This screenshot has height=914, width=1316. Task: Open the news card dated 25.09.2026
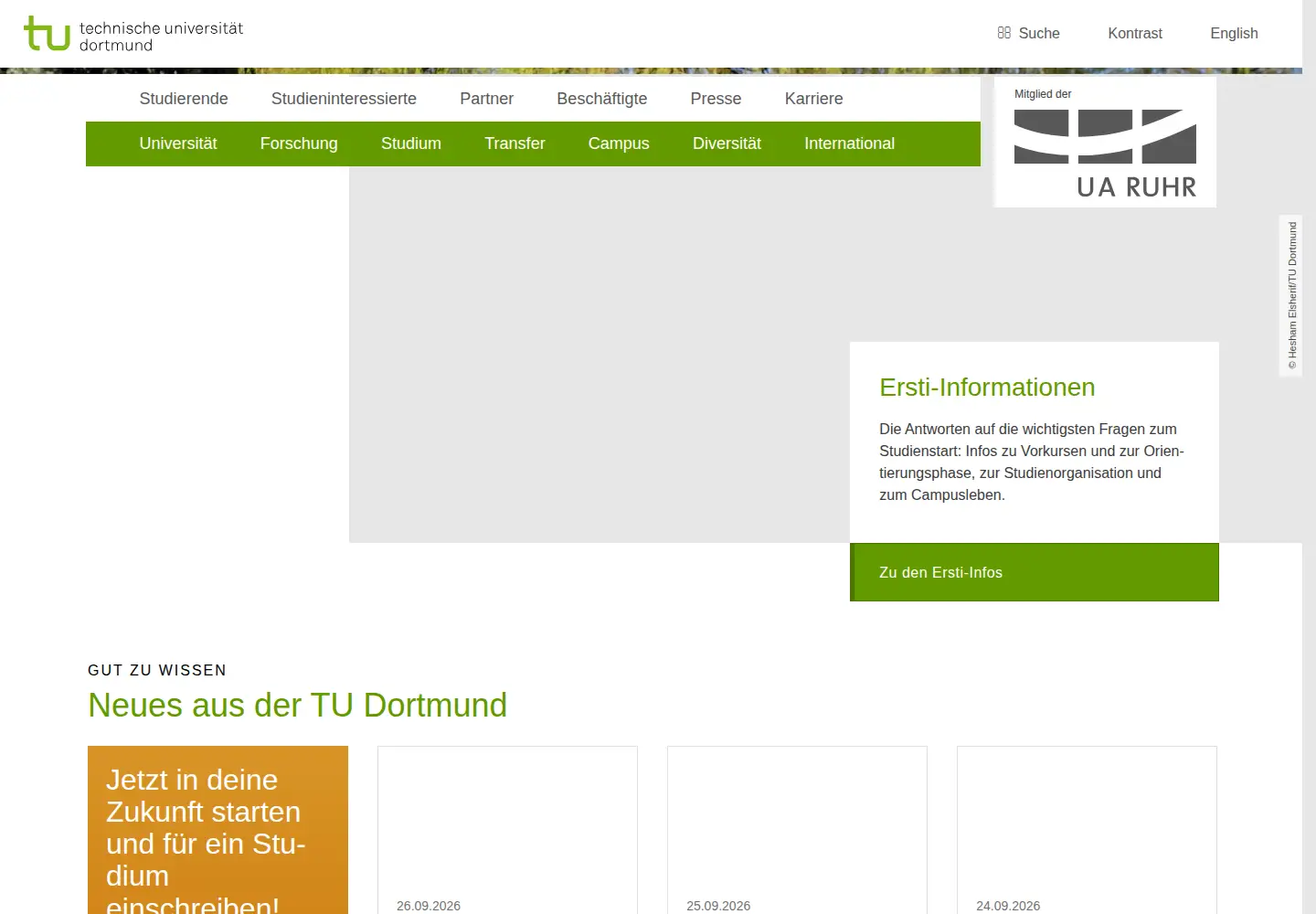pyautogui.click(x=797, y=830)
